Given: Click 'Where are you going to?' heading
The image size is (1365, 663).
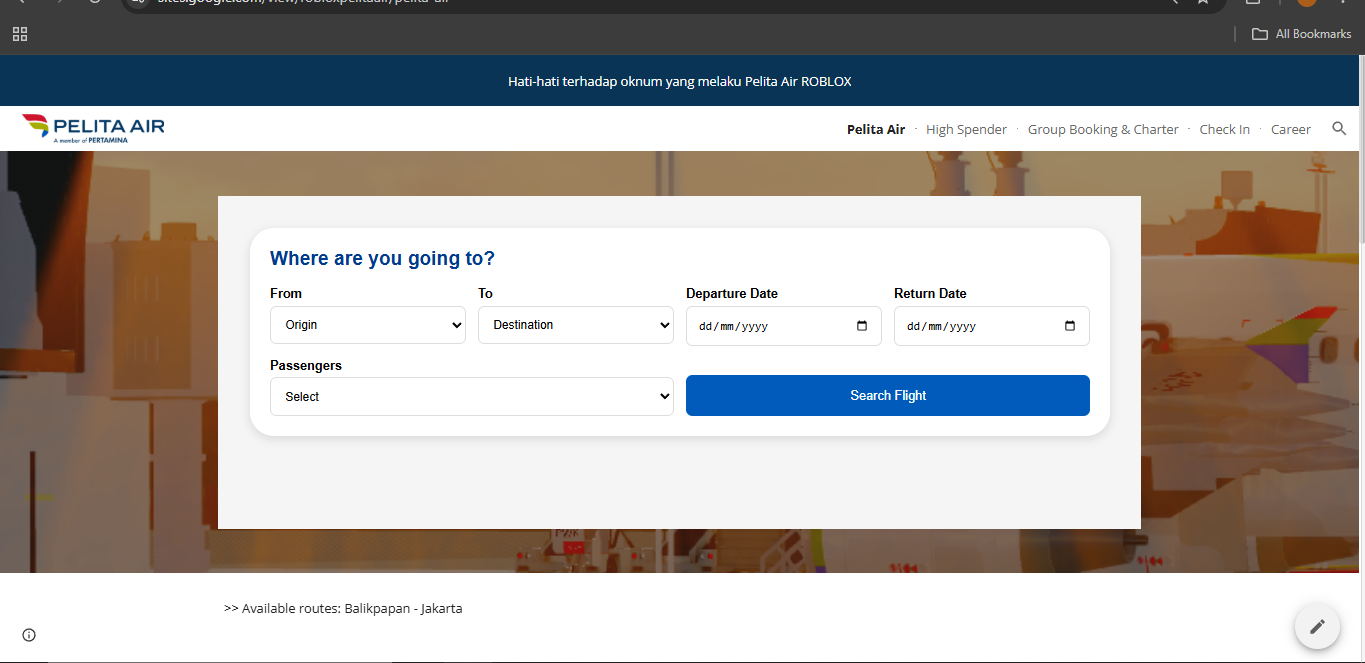Looking at the screenshot, I should (x=382, y=258).
